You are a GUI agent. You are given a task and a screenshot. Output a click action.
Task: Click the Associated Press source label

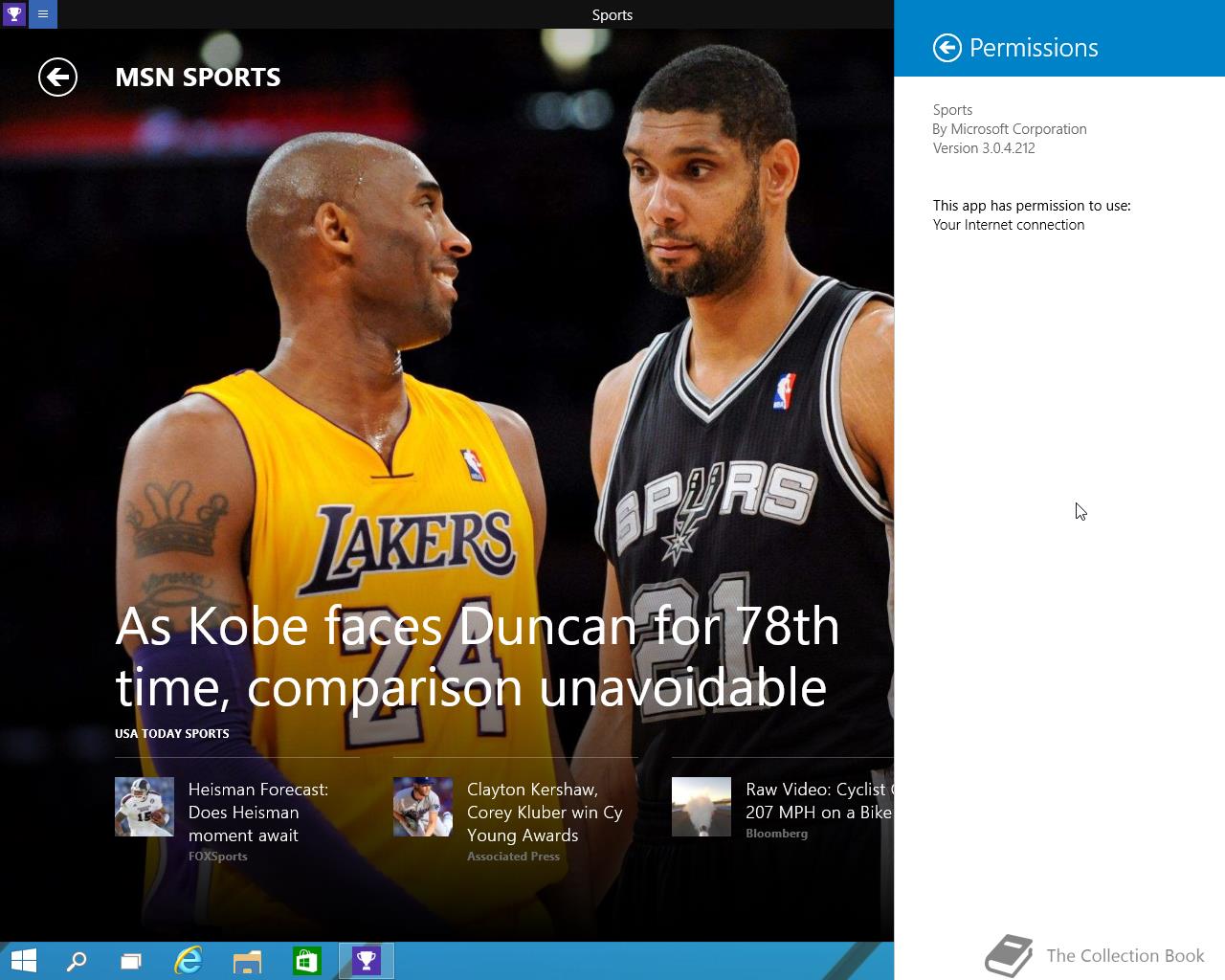pyautogui.click(x=513, y=857)
